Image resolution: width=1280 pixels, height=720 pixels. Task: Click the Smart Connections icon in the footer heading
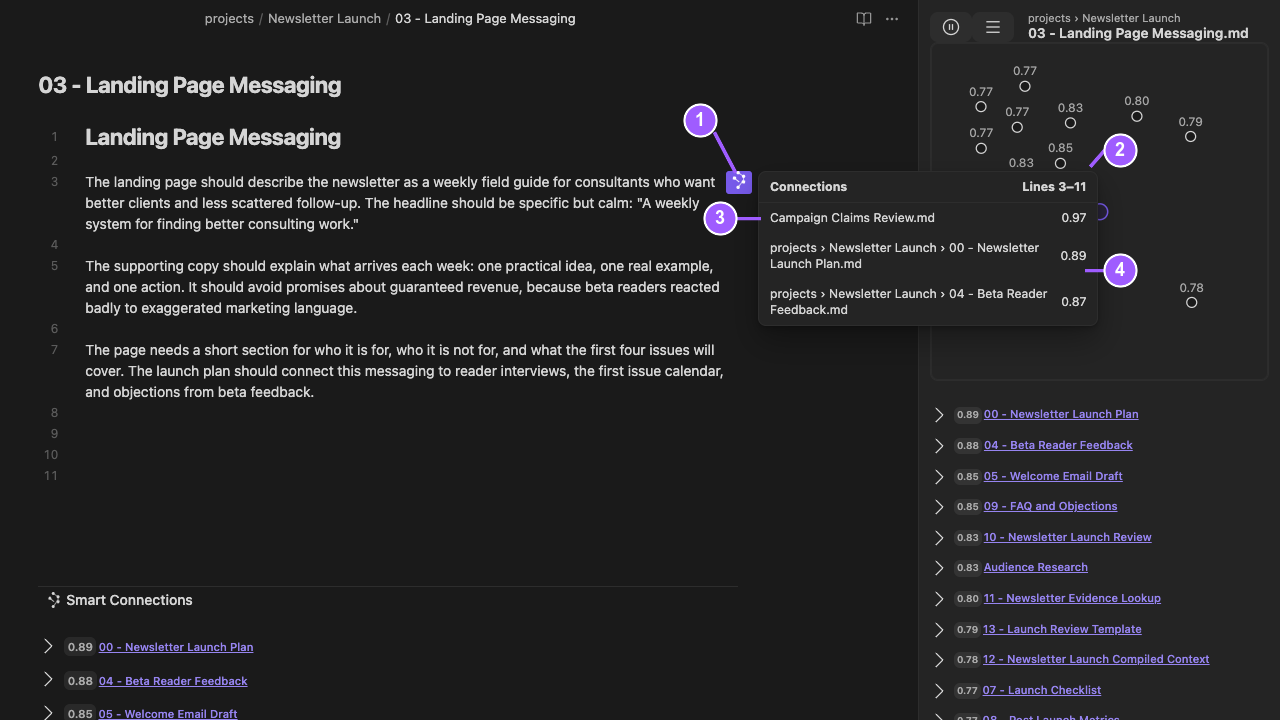[x=54, y=600]
